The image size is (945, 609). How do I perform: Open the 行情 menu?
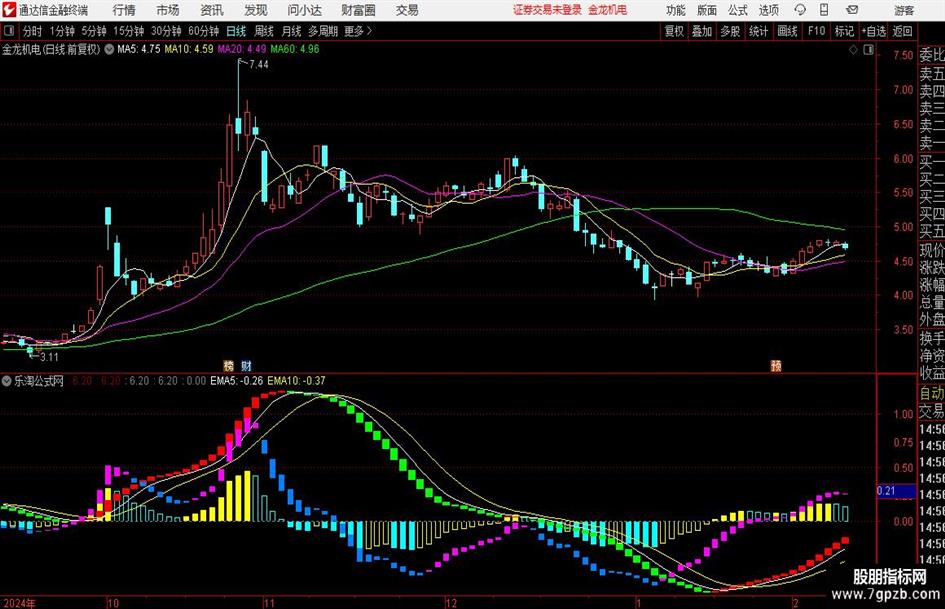pyautogui.click(x=124, y=10)
